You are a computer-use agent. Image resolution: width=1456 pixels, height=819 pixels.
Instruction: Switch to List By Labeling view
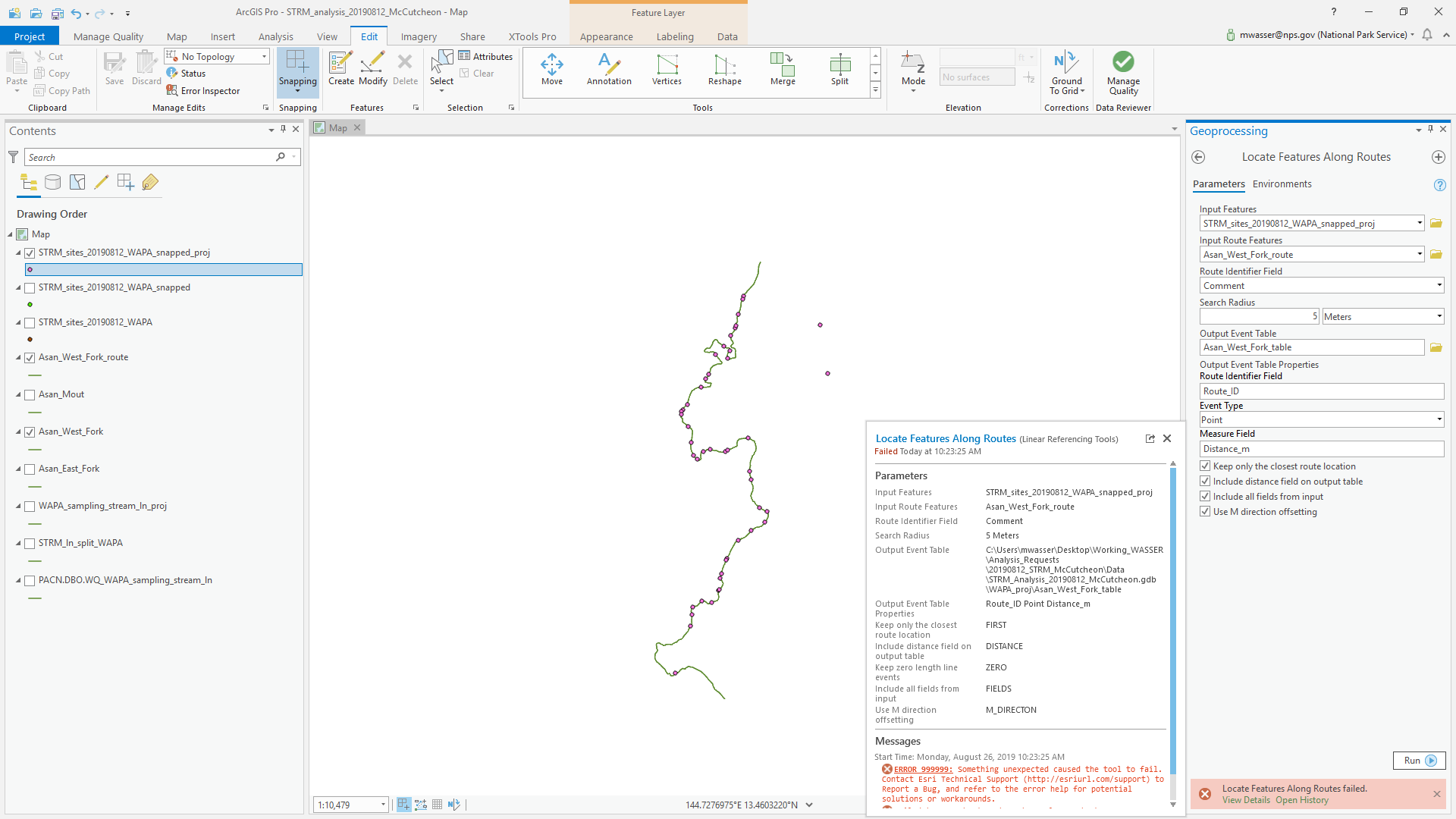coord(150,182)
